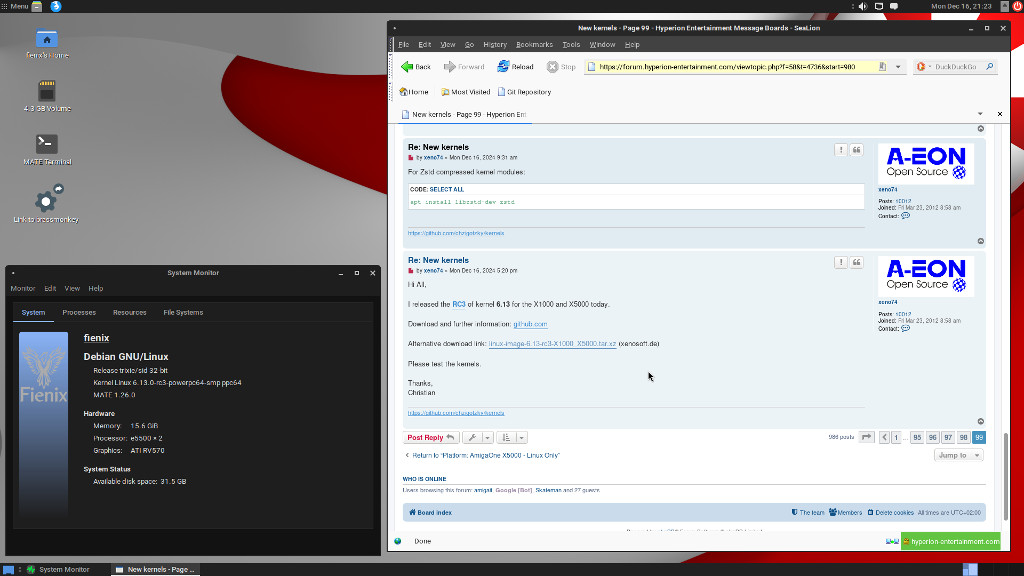
Task: Click the first A-EON avatar thumbnail
Action: point(926,164)
